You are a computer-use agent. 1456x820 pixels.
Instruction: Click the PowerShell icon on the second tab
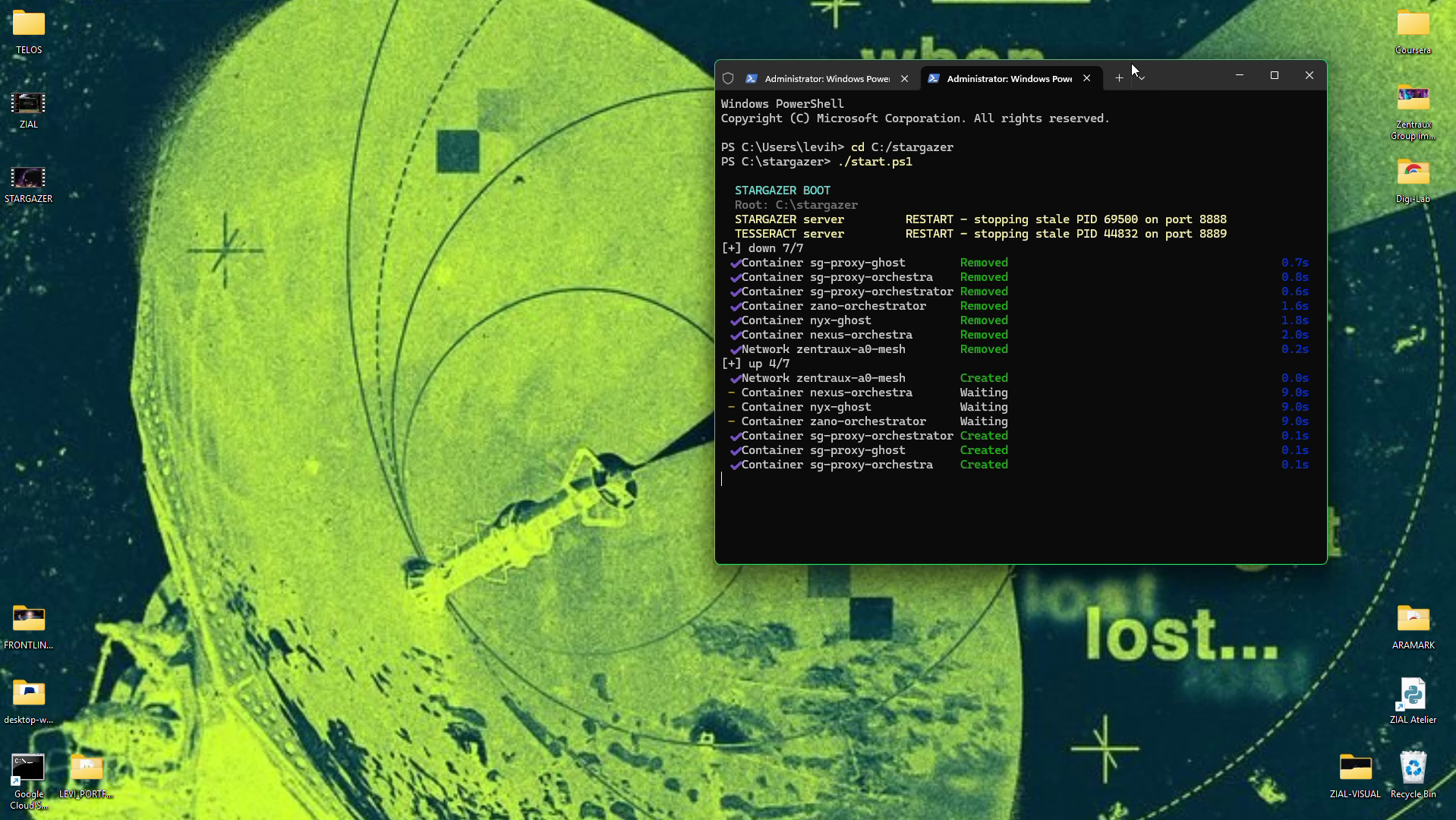[934, 78]
